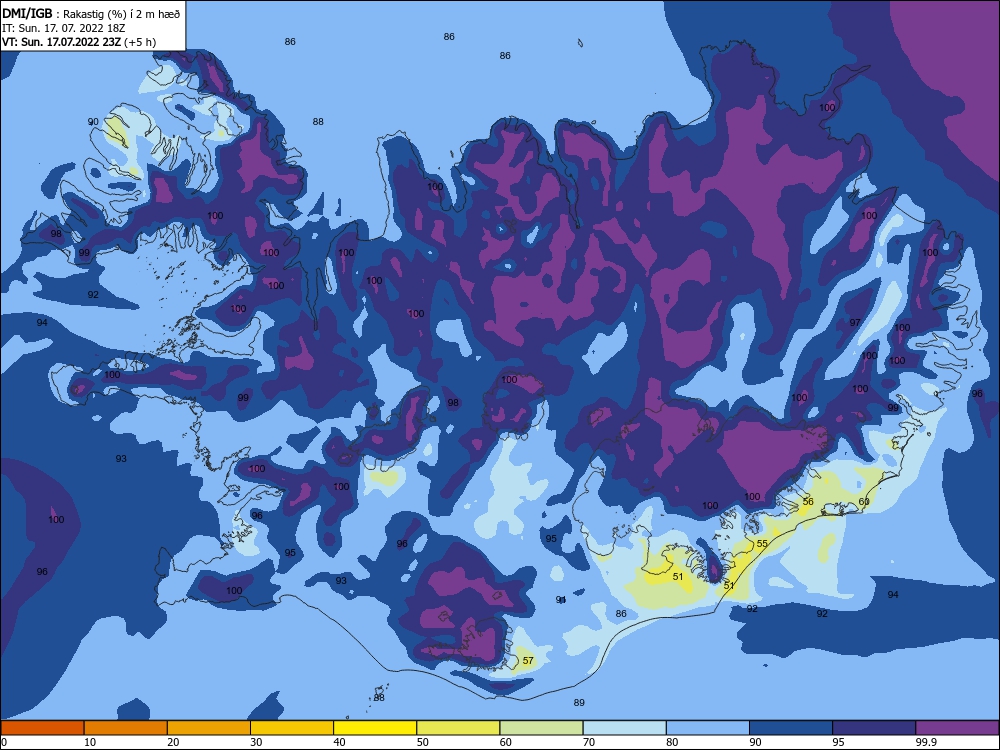
Task: Click the light green 60-70 legend swatch
Action: pyautogui.click(x=541, y=728)
